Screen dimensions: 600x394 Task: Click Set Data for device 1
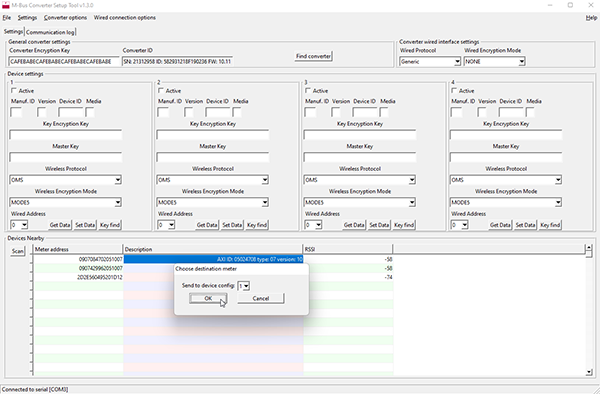click(85, 225)
